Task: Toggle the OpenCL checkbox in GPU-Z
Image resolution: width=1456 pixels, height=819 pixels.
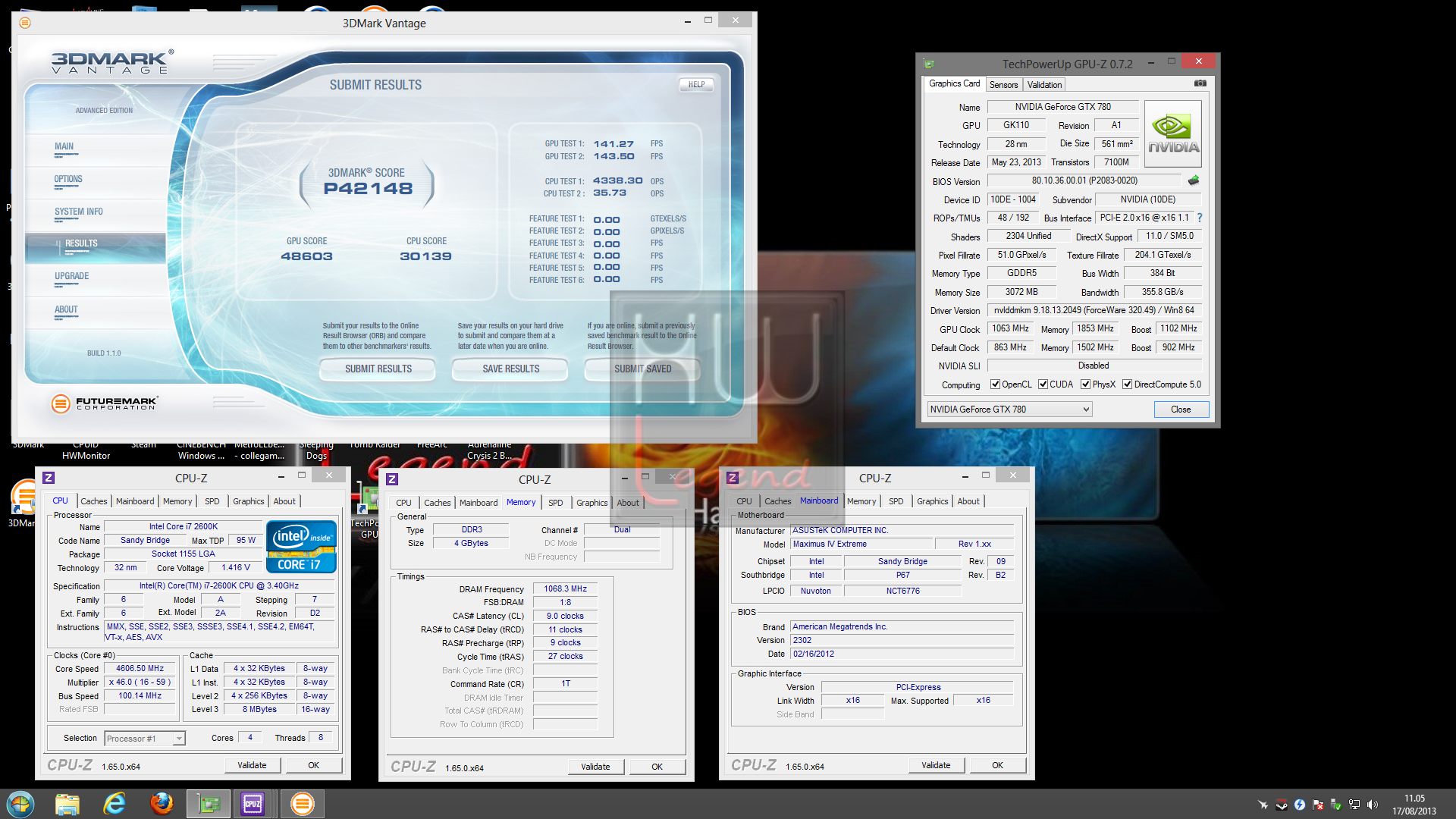Action: [995, 384]
